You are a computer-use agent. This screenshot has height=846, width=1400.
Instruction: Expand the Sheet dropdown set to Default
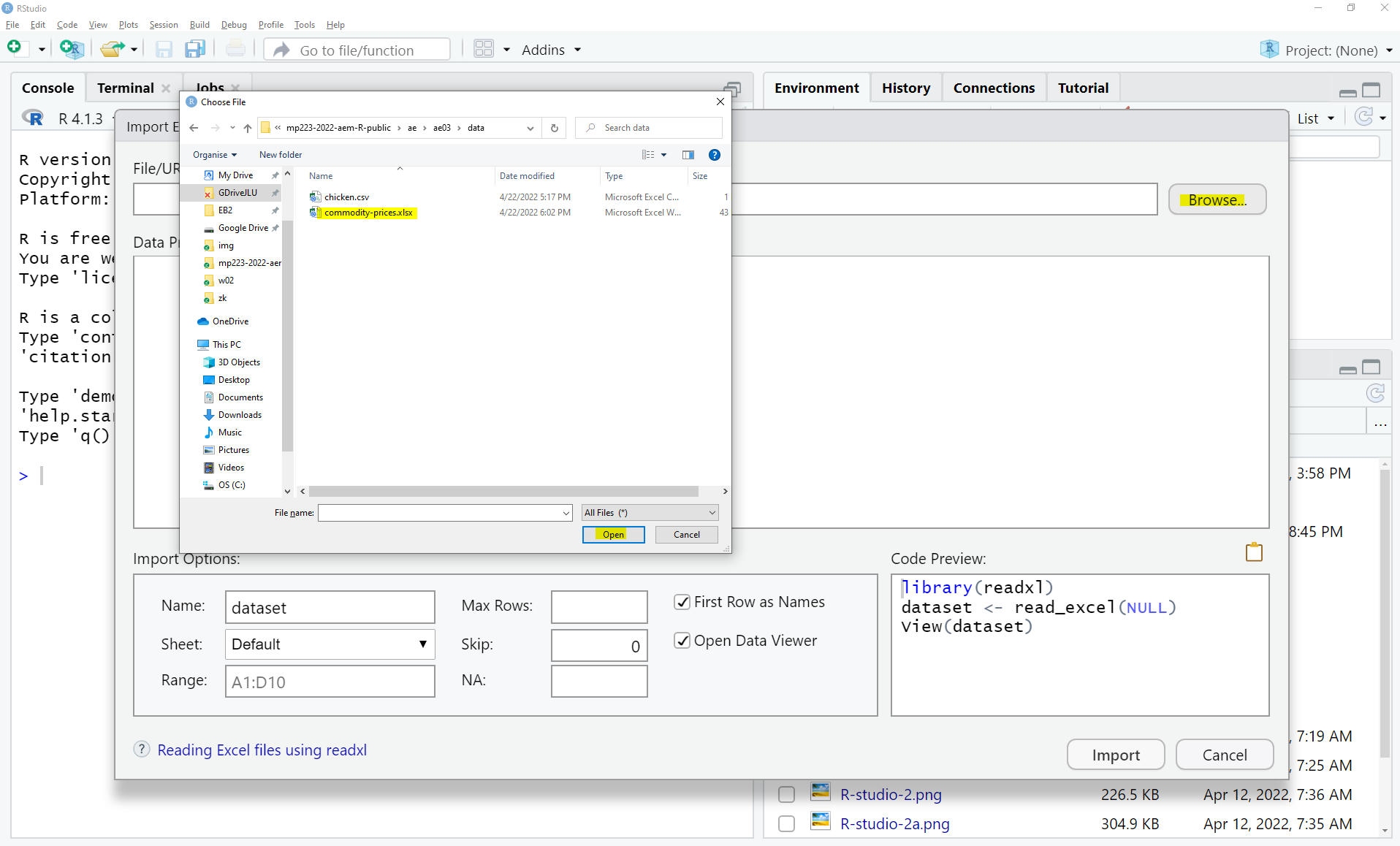(x=330, y=644)
